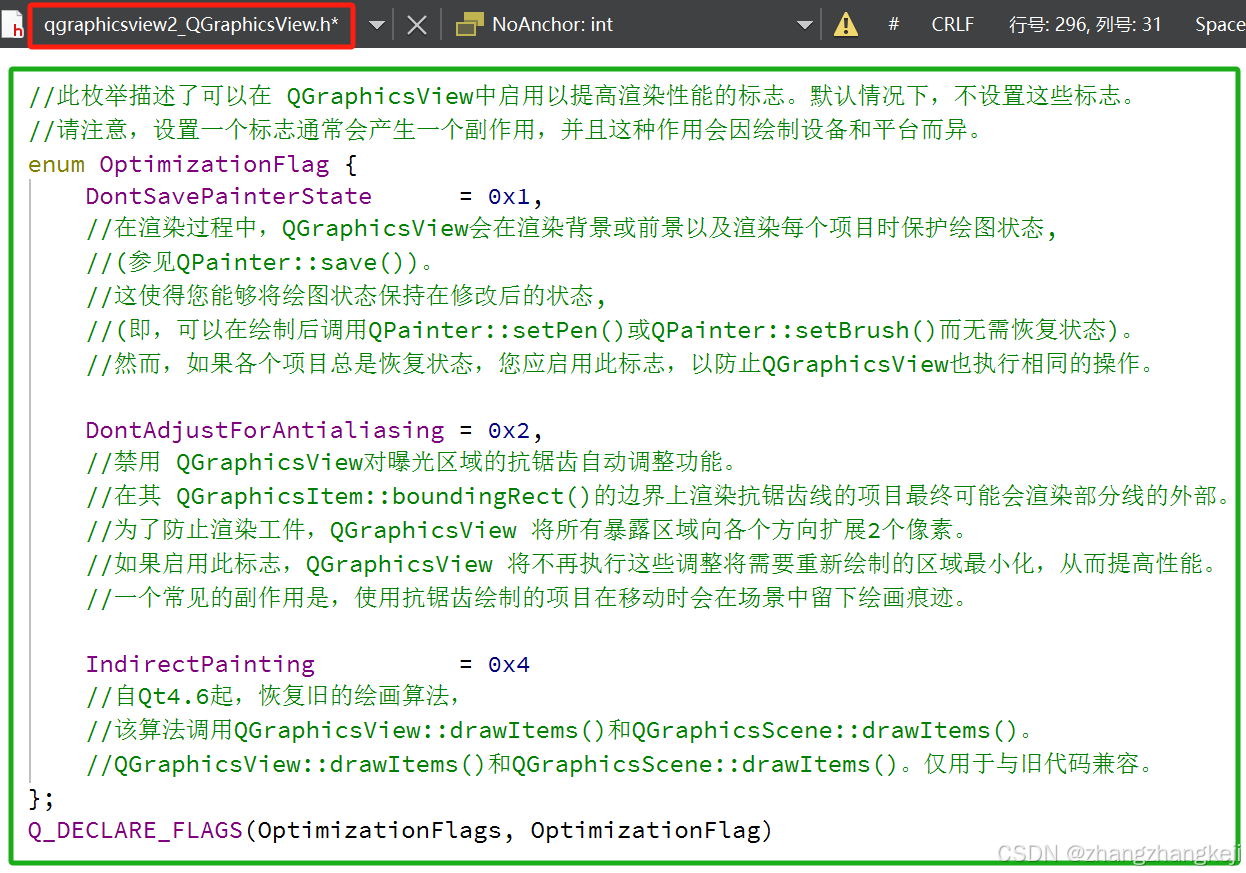1246x873 pixels.
Task: Click the comment starting //这使得您能够
Action: (x=346, y=296)
